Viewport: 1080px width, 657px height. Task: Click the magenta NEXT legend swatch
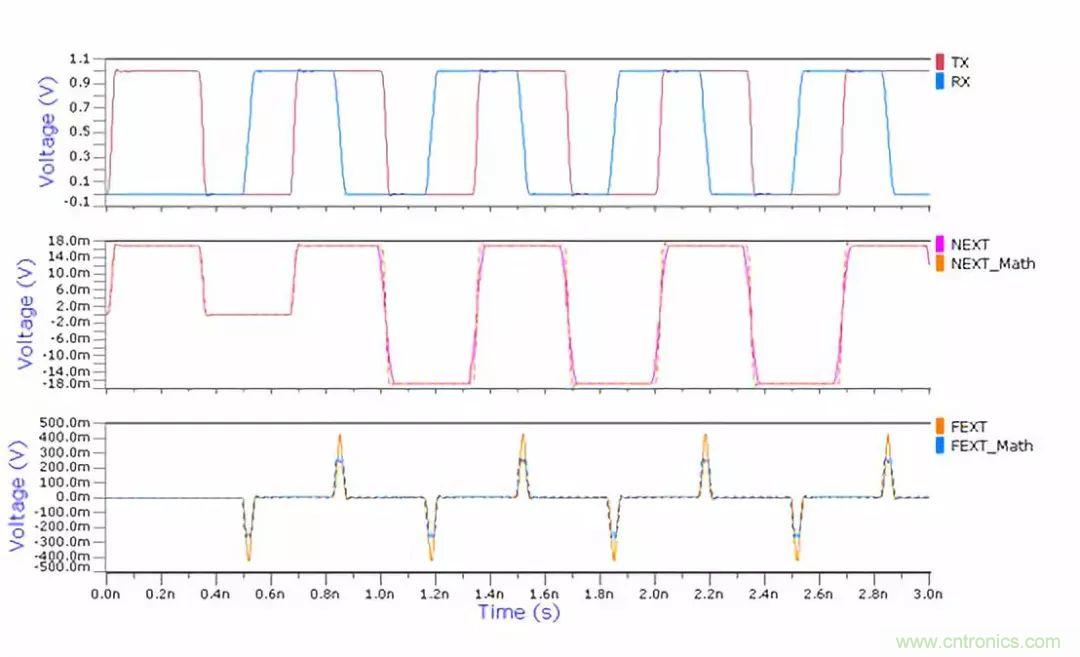click(939, 244)
